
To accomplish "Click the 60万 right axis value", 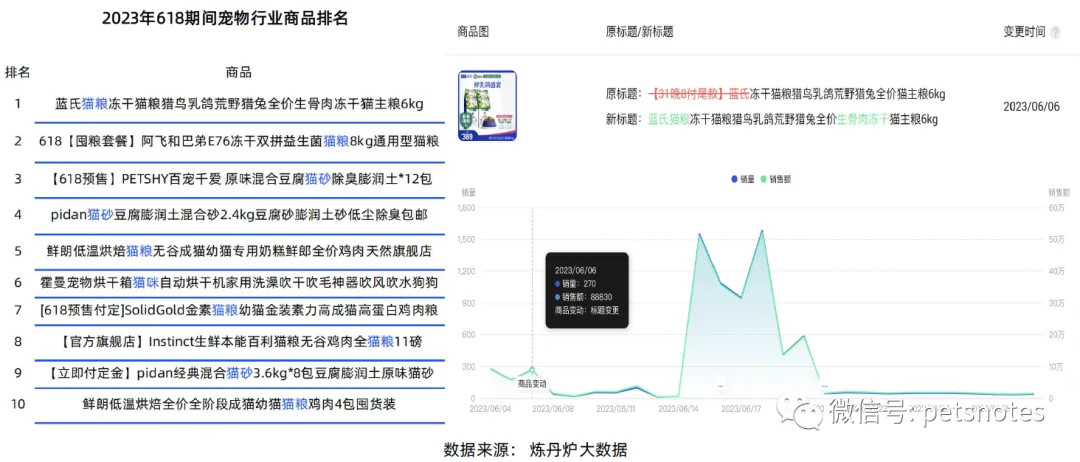I will pos(1057,207).
